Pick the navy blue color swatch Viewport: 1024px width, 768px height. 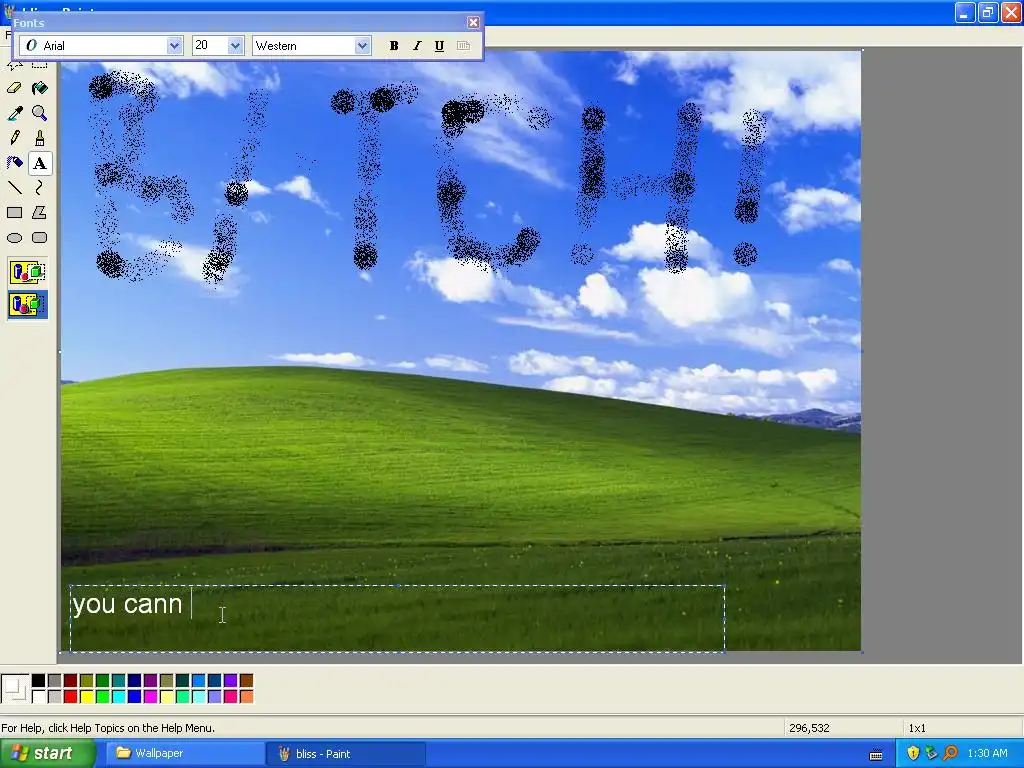(135, 681)
